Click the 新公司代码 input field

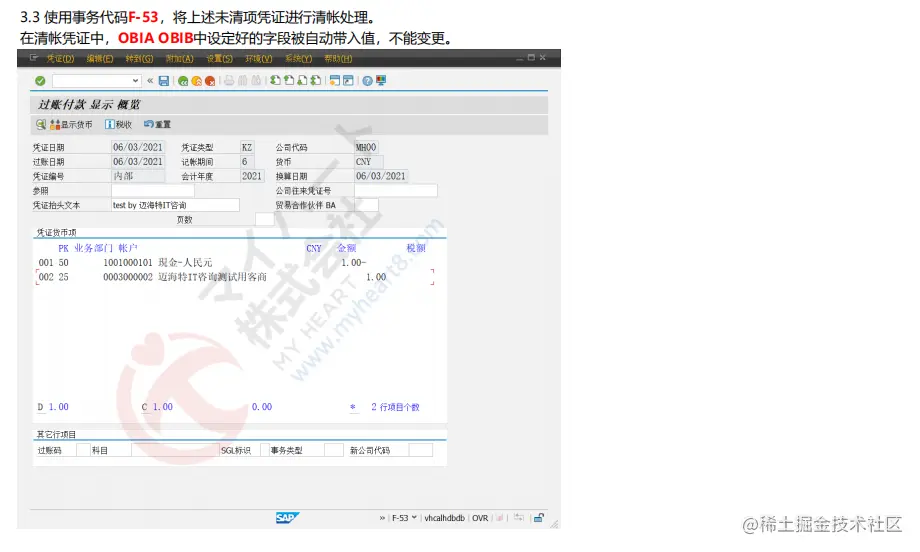(421, 450)
